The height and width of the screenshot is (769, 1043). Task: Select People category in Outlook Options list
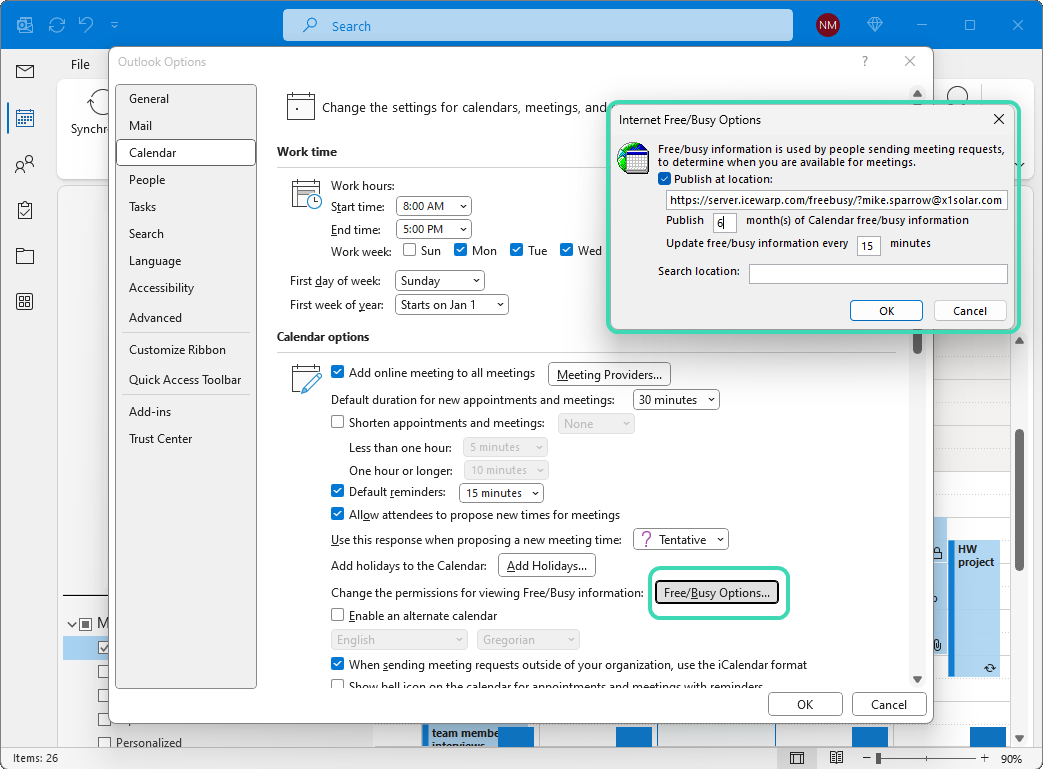tap(186, 180)
